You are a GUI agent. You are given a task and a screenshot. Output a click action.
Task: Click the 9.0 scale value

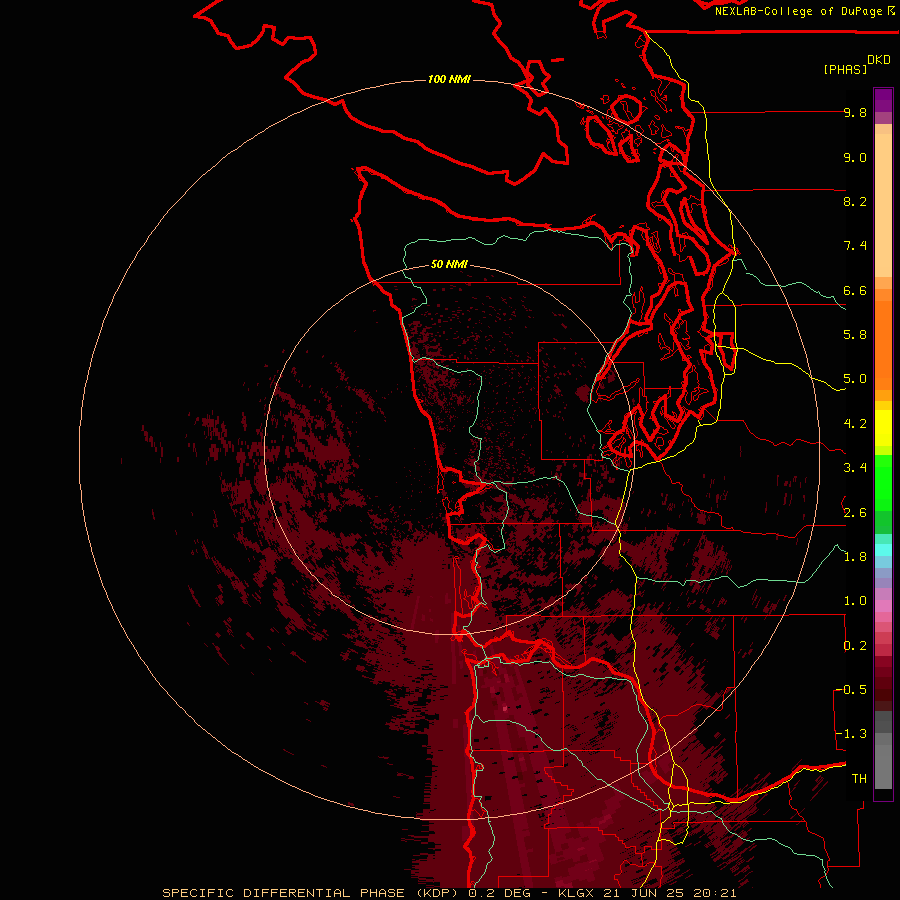[x=855, y=157]
